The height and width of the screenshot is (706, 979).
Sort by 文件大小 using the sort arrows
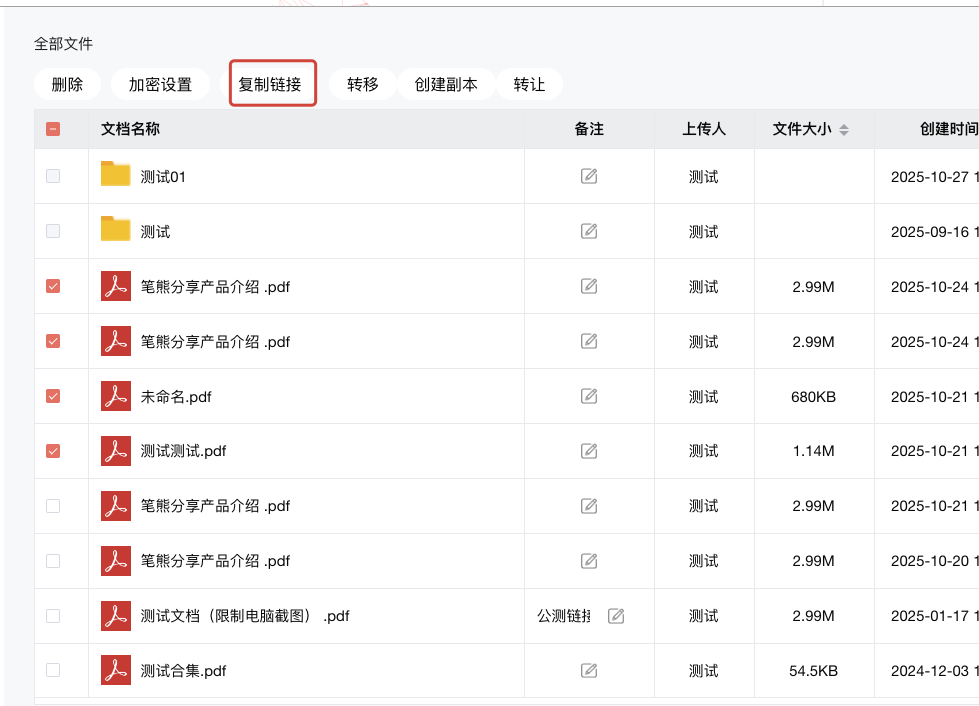coord(844,130)
